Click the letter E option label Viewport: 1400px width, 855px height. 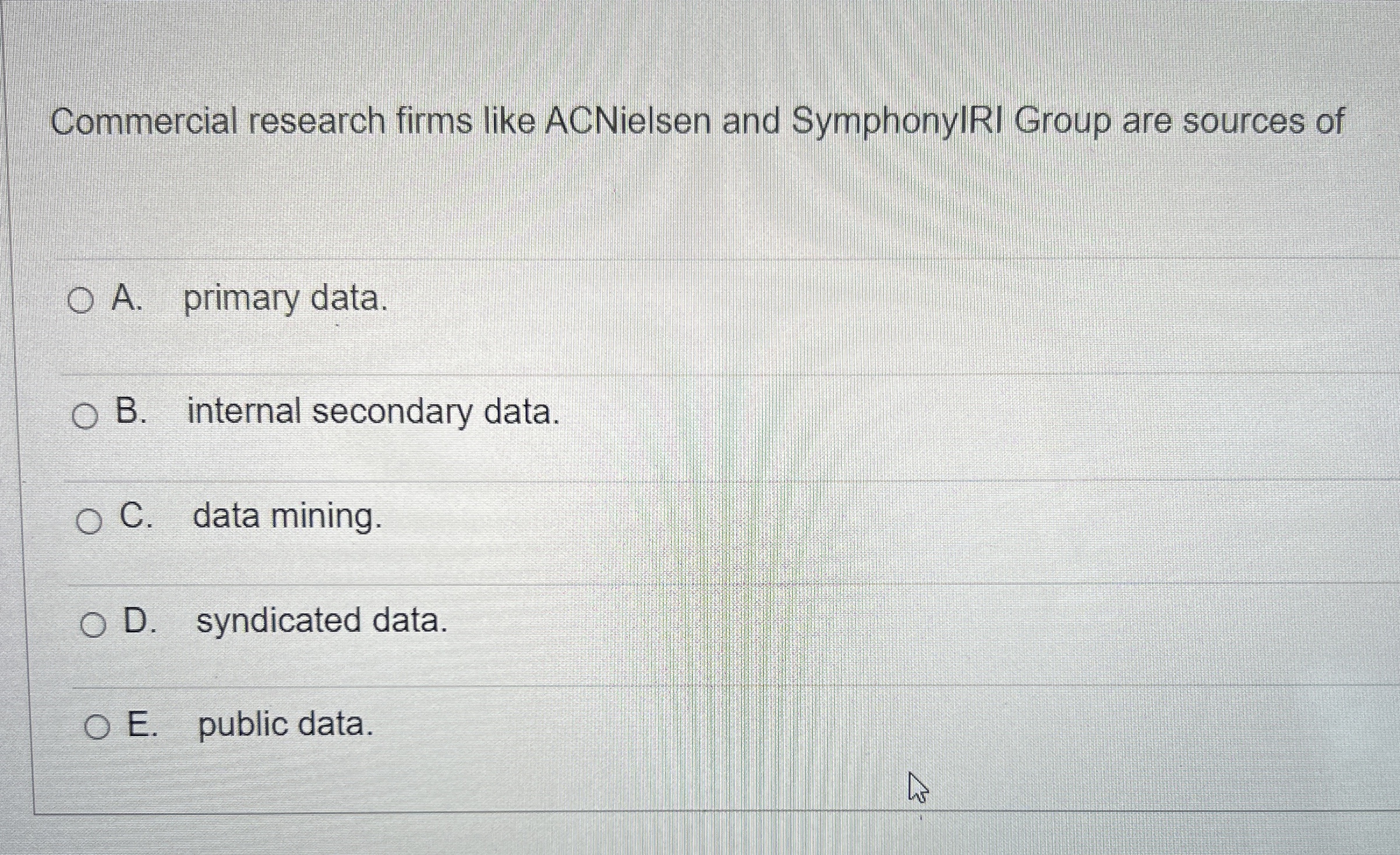pos(142,725)
